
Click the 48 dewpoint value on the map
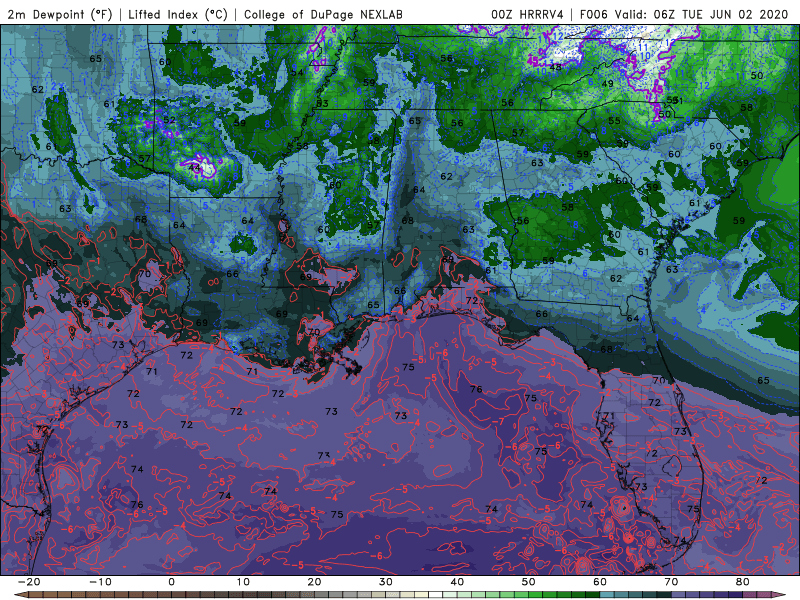click(556, 67)
